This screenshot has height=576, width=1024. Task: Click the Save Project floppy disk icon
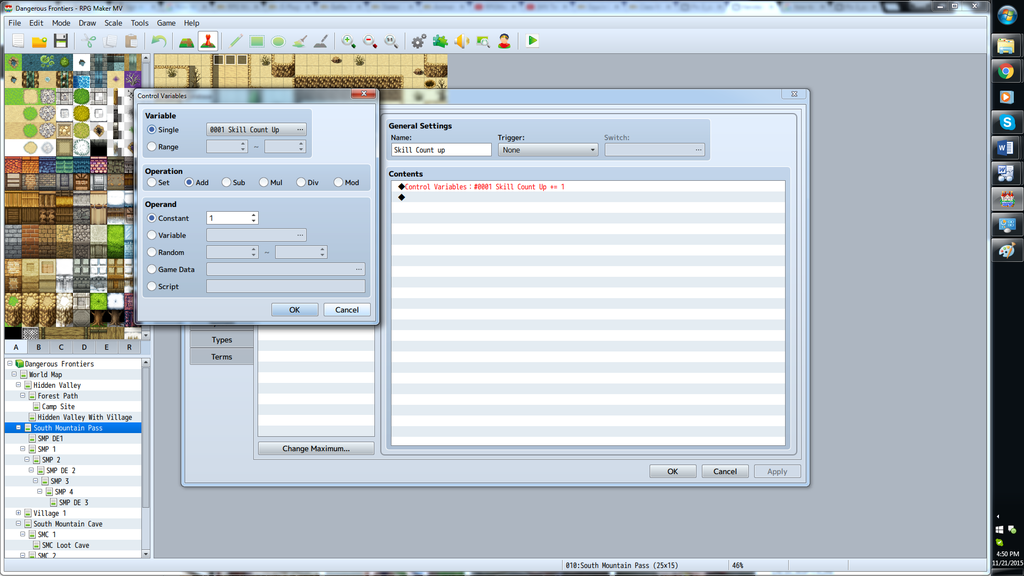pyautogui.click(x=61, y=41)
